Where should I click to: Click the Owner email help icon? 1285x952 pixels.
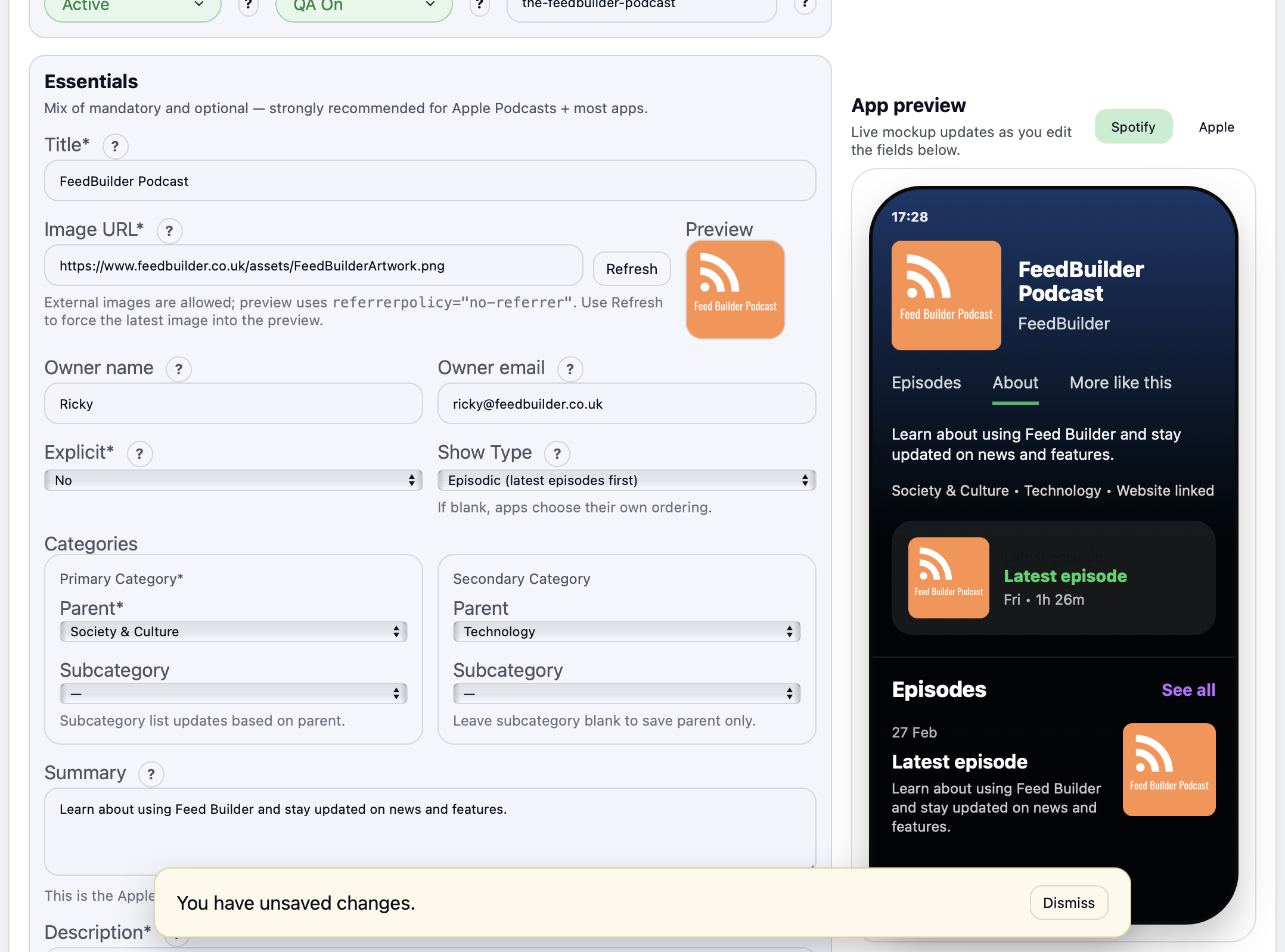[570, 369]
